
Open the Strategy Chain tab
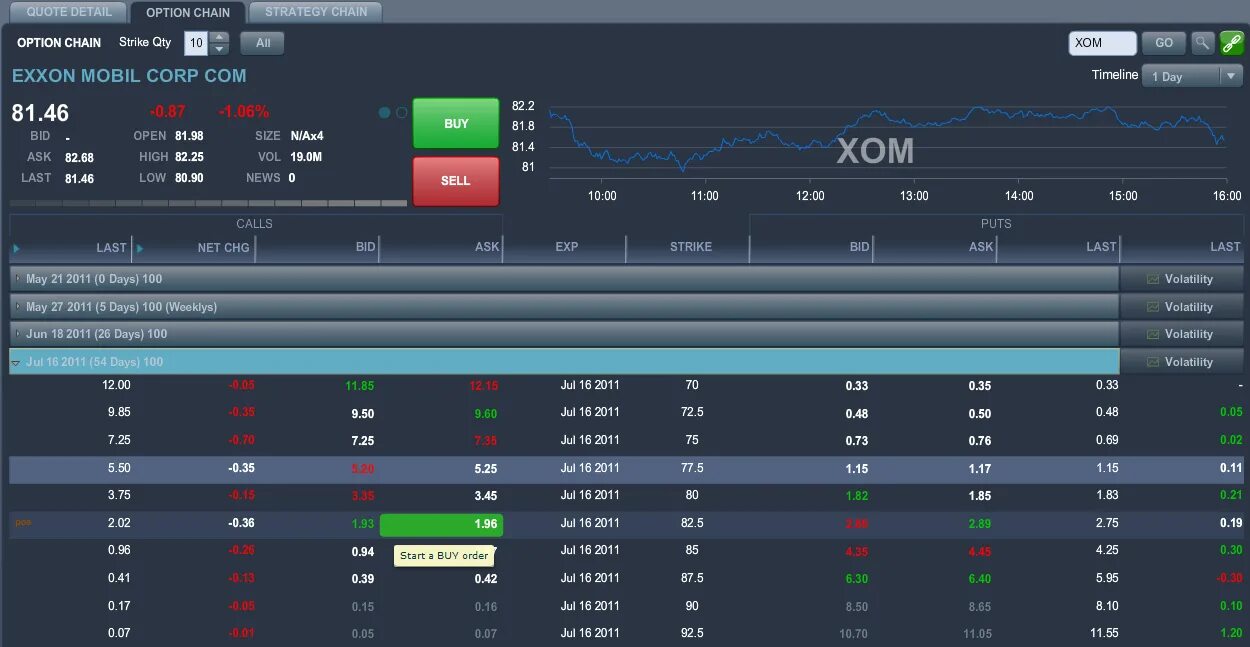(316, 12)
